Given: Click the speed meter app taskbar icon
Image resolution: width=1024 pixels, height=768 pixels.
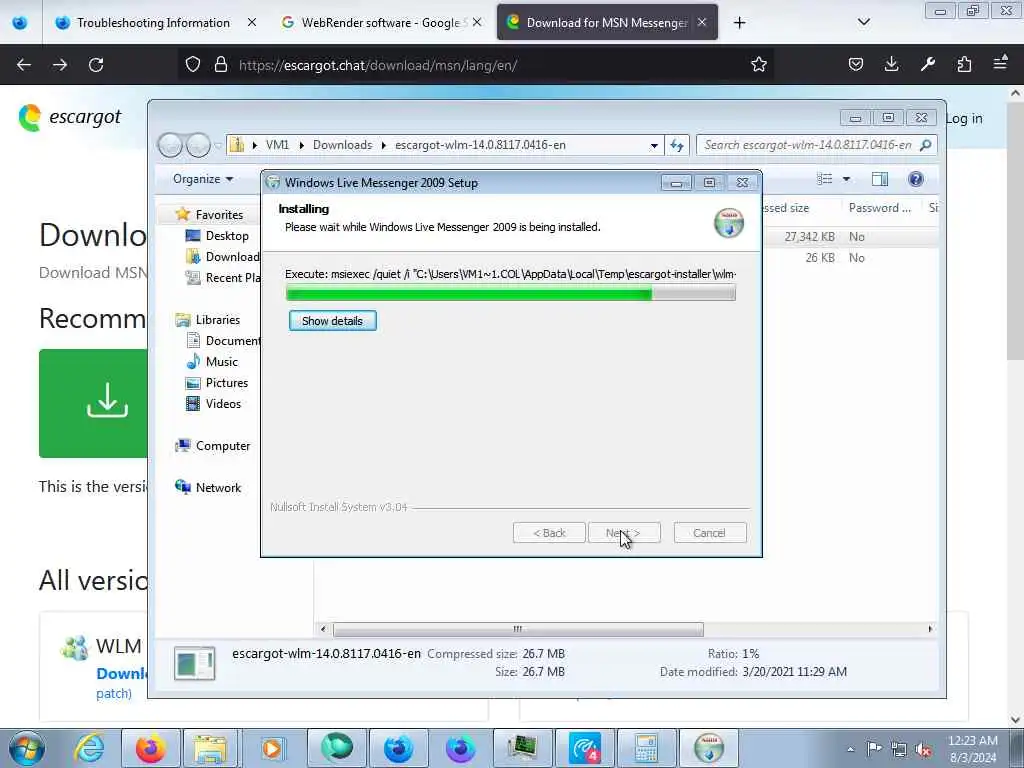Looking at the screenshot, I should pos(584,748).
